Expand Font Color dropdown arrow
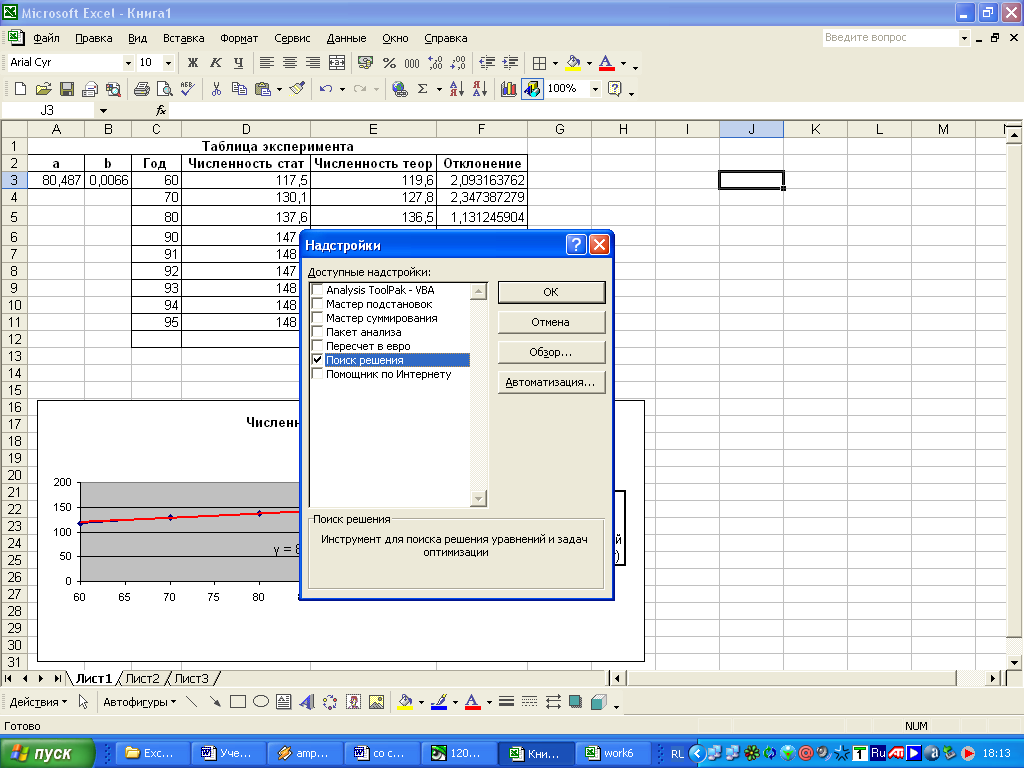Image resolution: width=1024 pixels, height=768 pixels. (x=623, y=63)
